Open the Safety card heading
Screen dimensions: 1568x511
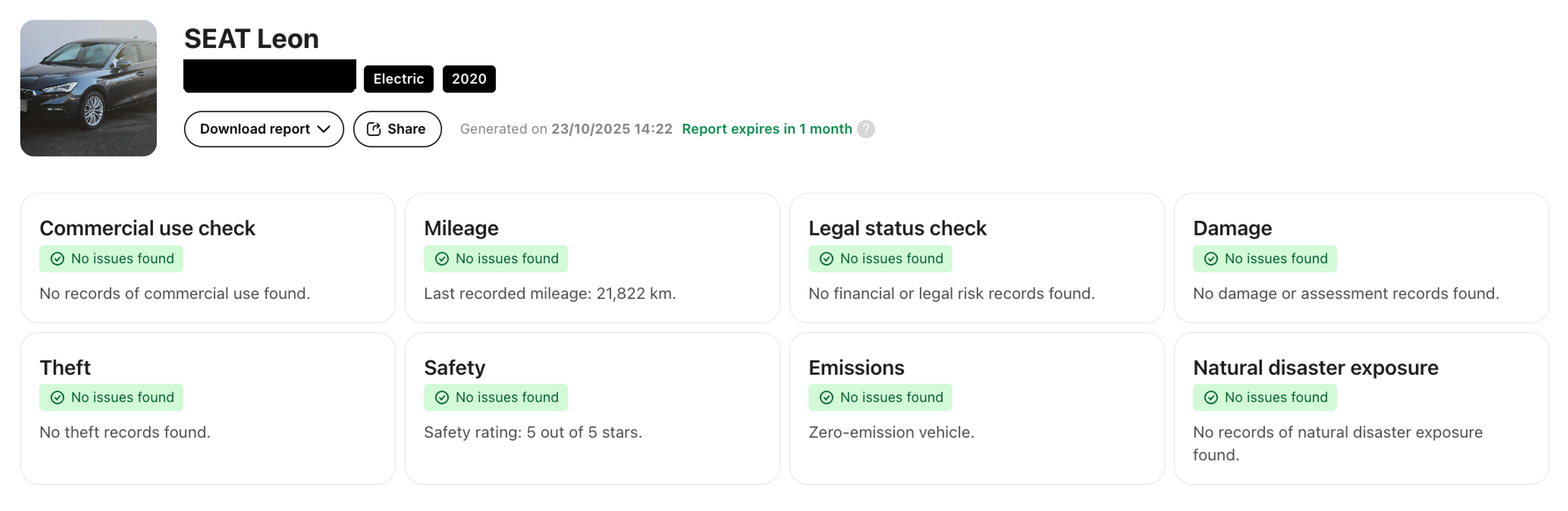455,367
